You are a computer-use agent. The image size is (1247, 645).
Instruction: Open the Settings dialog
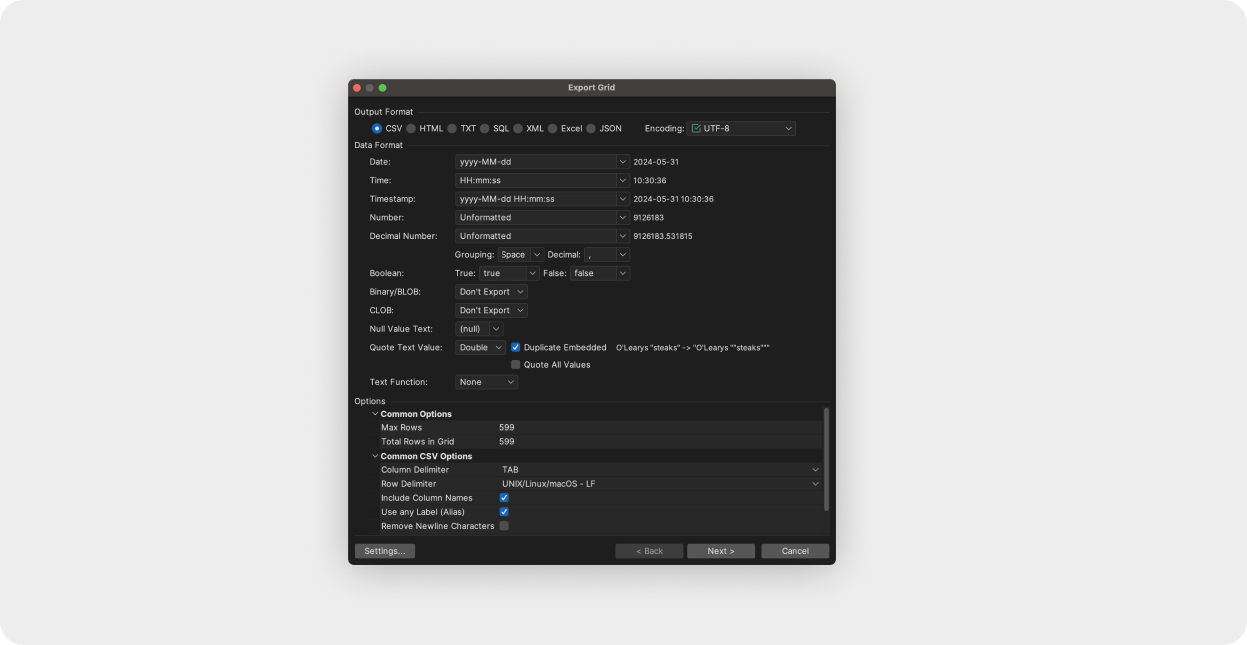tap(384, 550)
